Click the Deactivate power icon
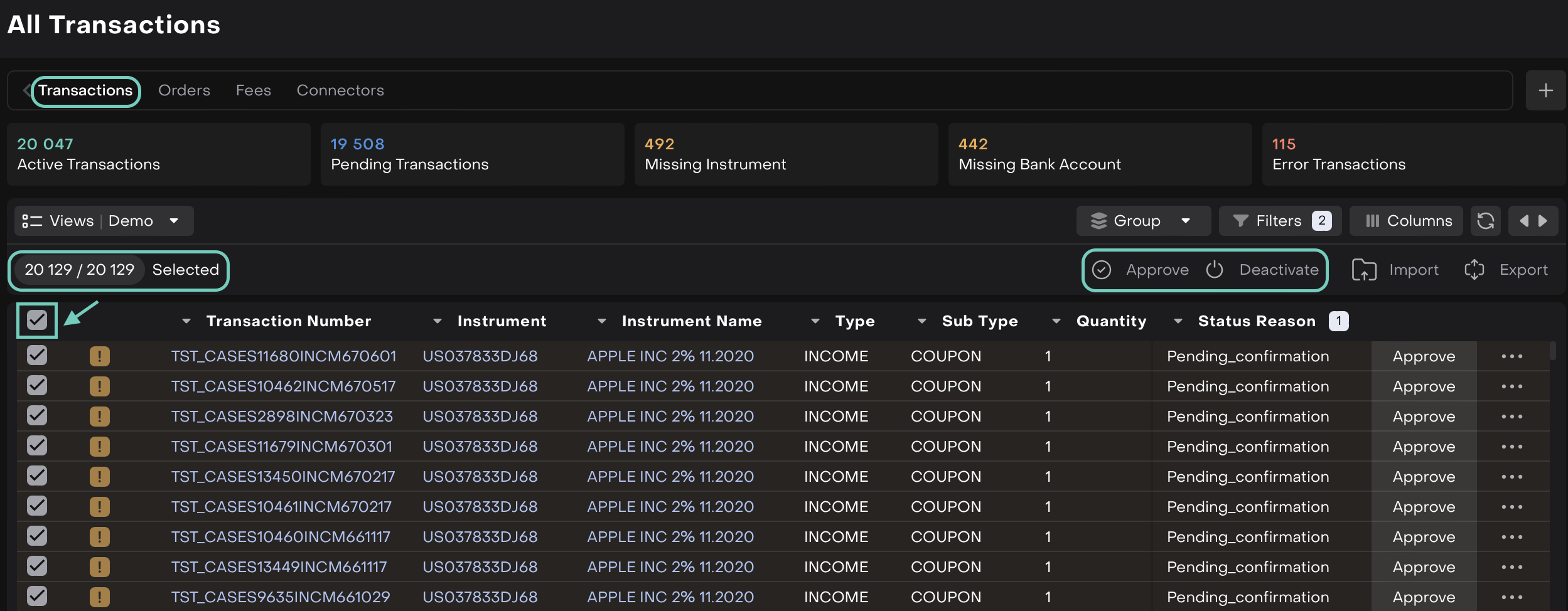 [1215, 270]
